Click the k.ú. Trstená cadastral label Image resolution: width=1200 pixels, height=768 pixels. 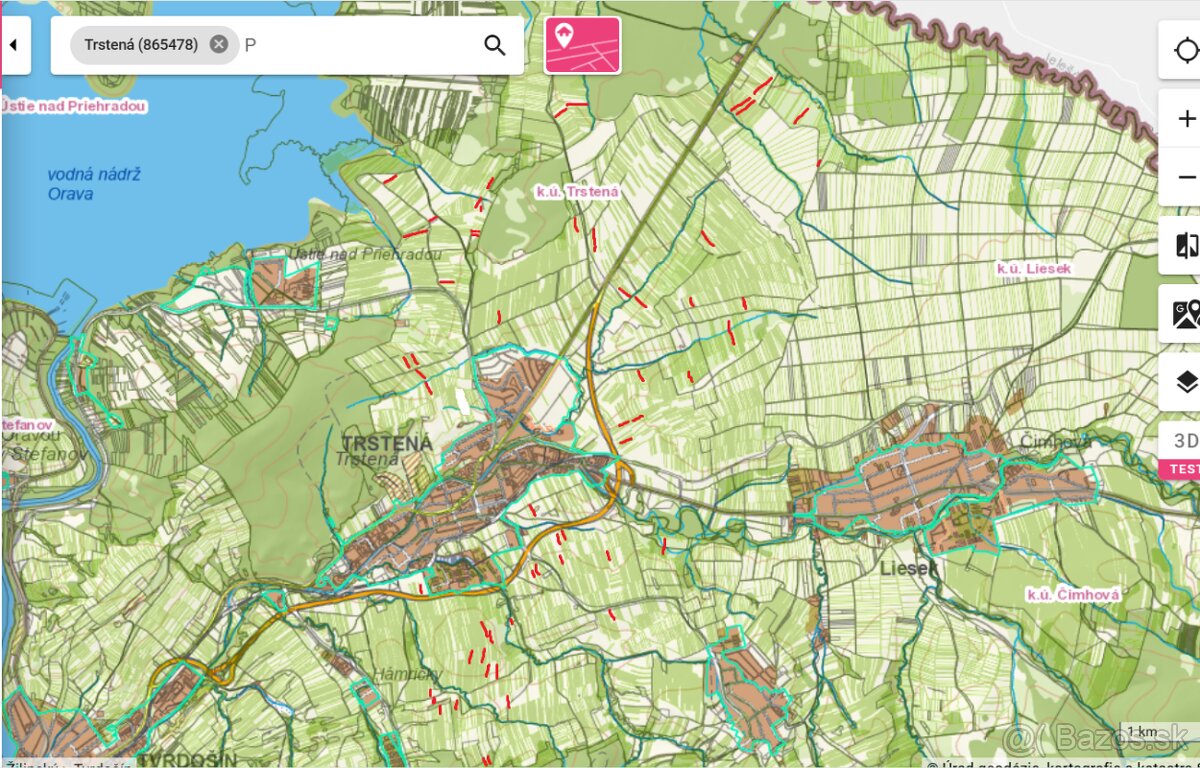(x=578, y=191)
